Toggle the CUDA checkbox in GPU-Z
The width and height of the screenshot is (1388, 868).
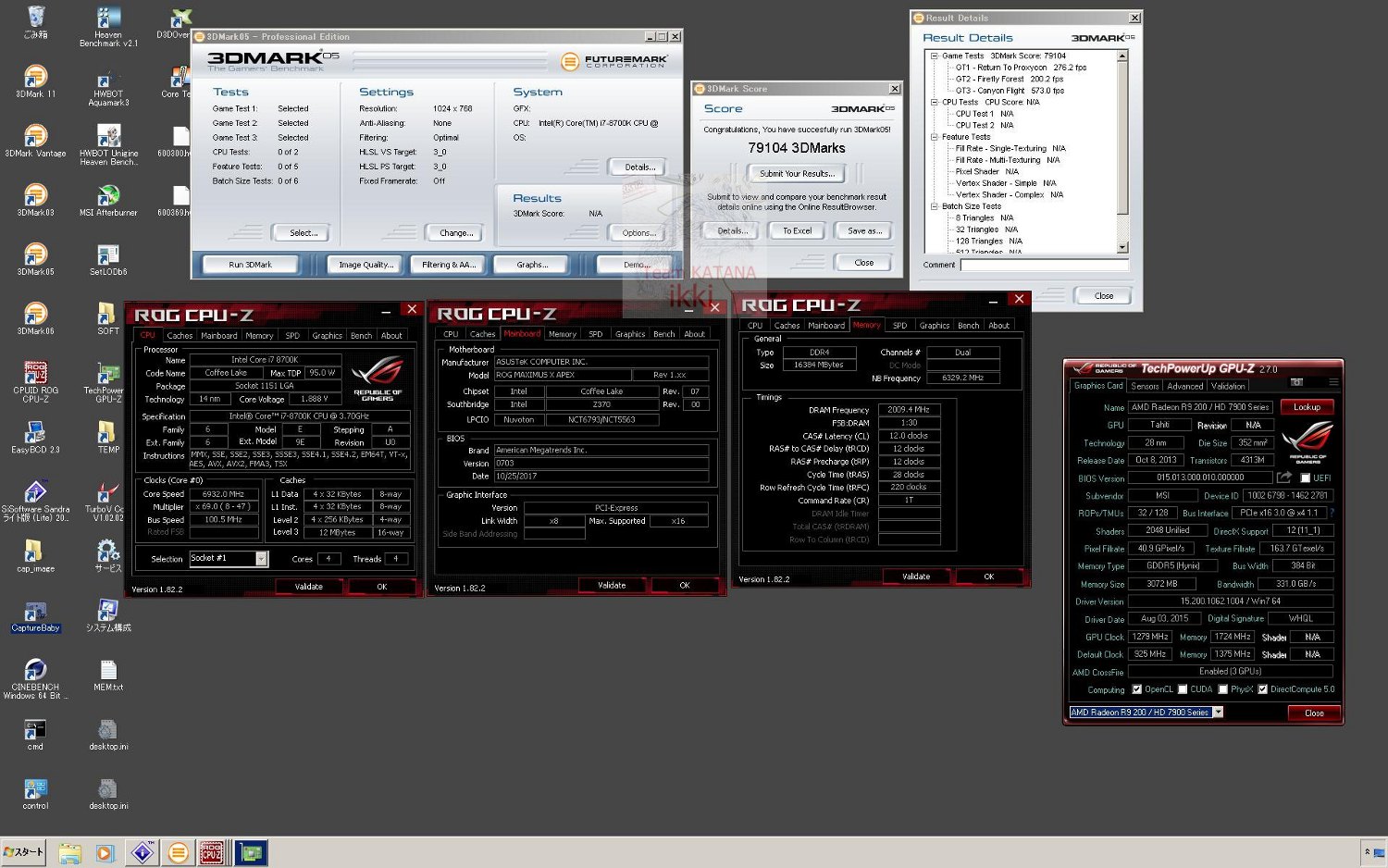click(1182, 689)
